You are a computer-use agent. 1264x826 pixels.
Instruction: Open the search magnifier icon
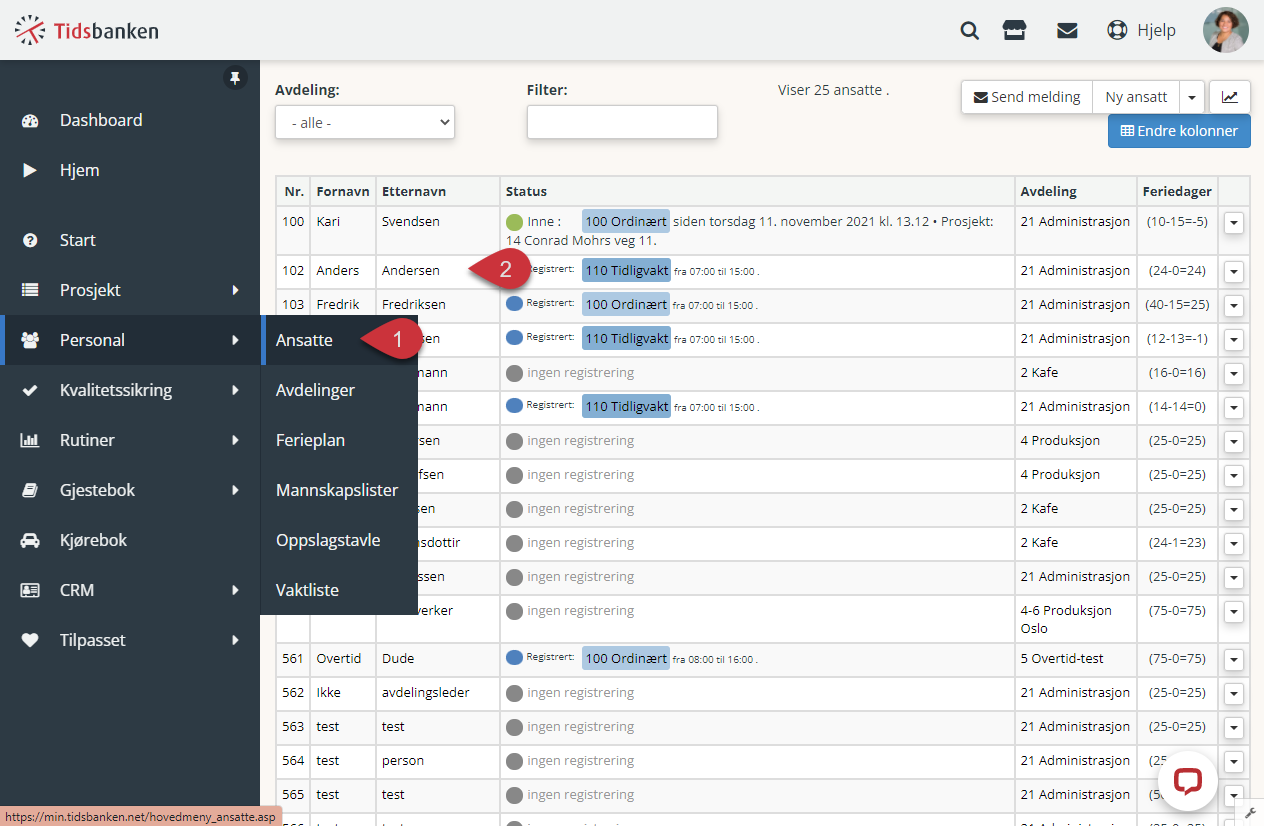[x=969, y=30]
